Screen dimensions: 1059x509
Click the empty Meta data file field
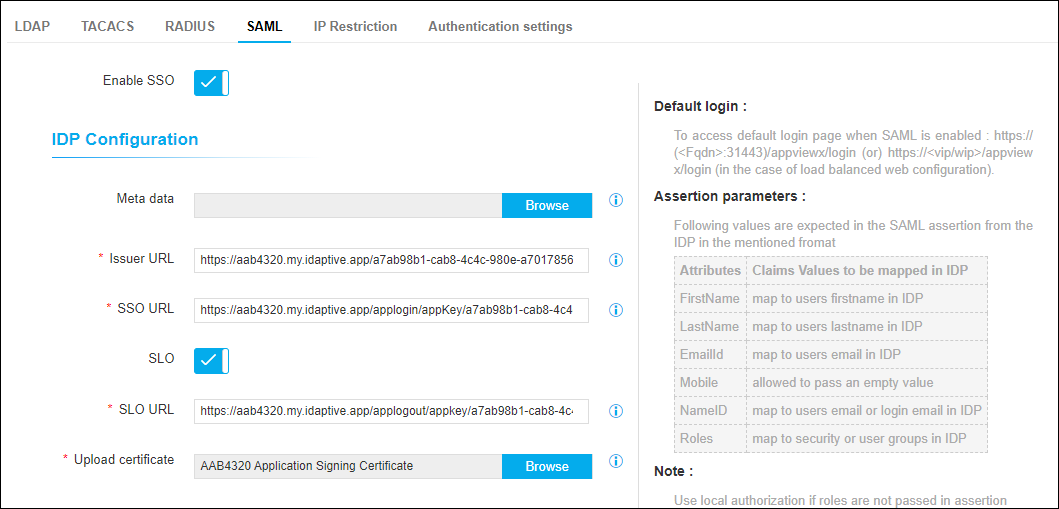tap(348, 205)
